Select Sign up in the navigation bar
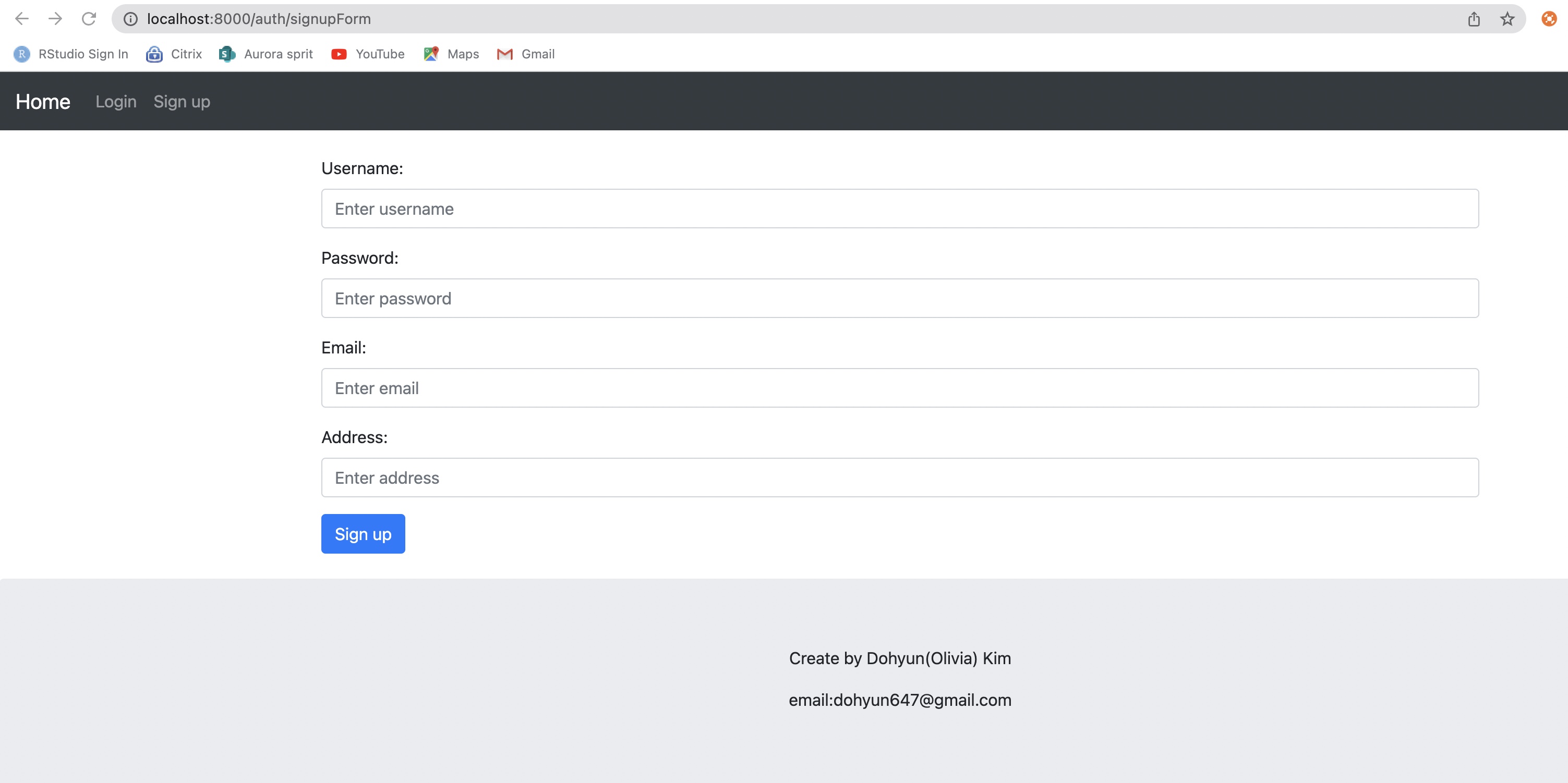This screenshot has height=783, width=1568. pos(182,102)
